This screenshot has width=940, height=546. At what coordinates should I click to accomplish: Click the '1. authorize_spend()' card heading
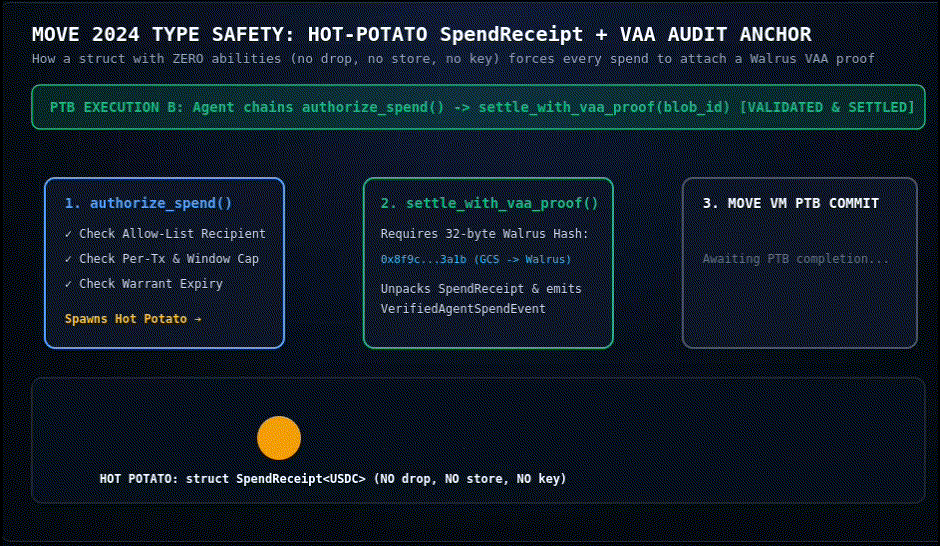148,203
